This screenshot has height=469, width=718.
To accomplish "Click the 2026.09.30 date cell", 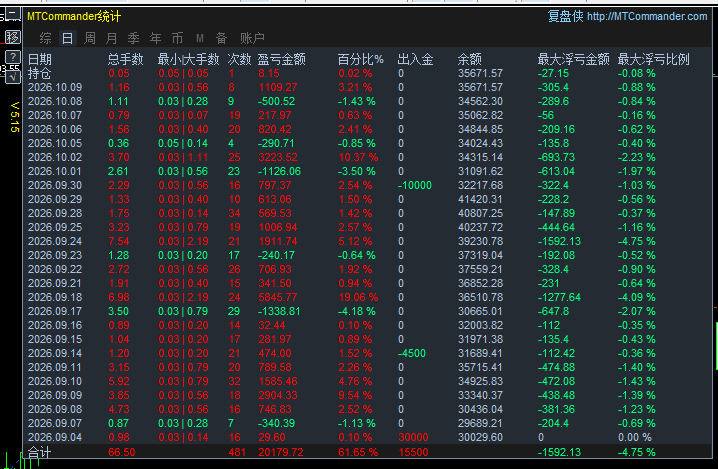I will pos(55,185).
